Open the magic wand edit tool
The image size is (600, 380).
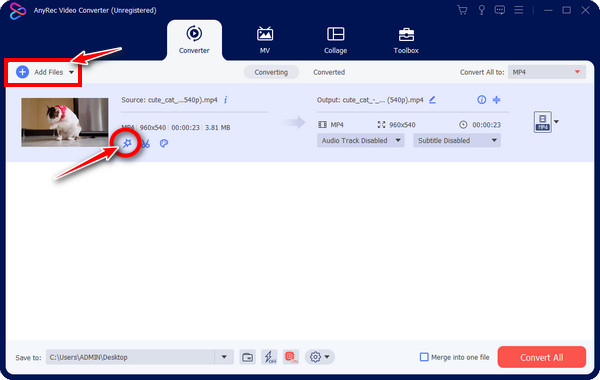[127, 143]
